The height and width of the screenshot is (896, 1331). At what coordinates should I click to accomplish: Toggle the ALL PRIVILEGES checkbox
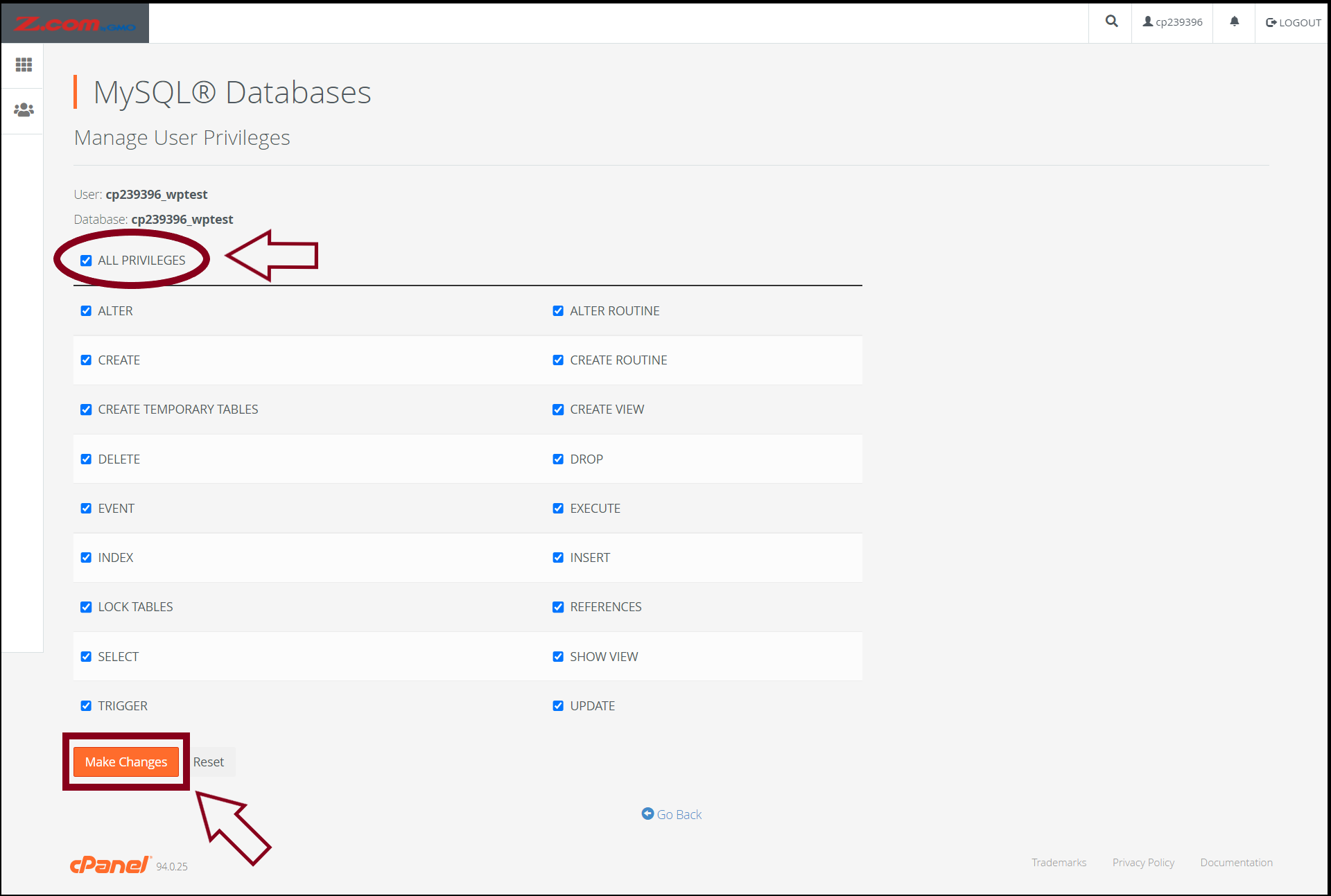click(x=86, y=261)
